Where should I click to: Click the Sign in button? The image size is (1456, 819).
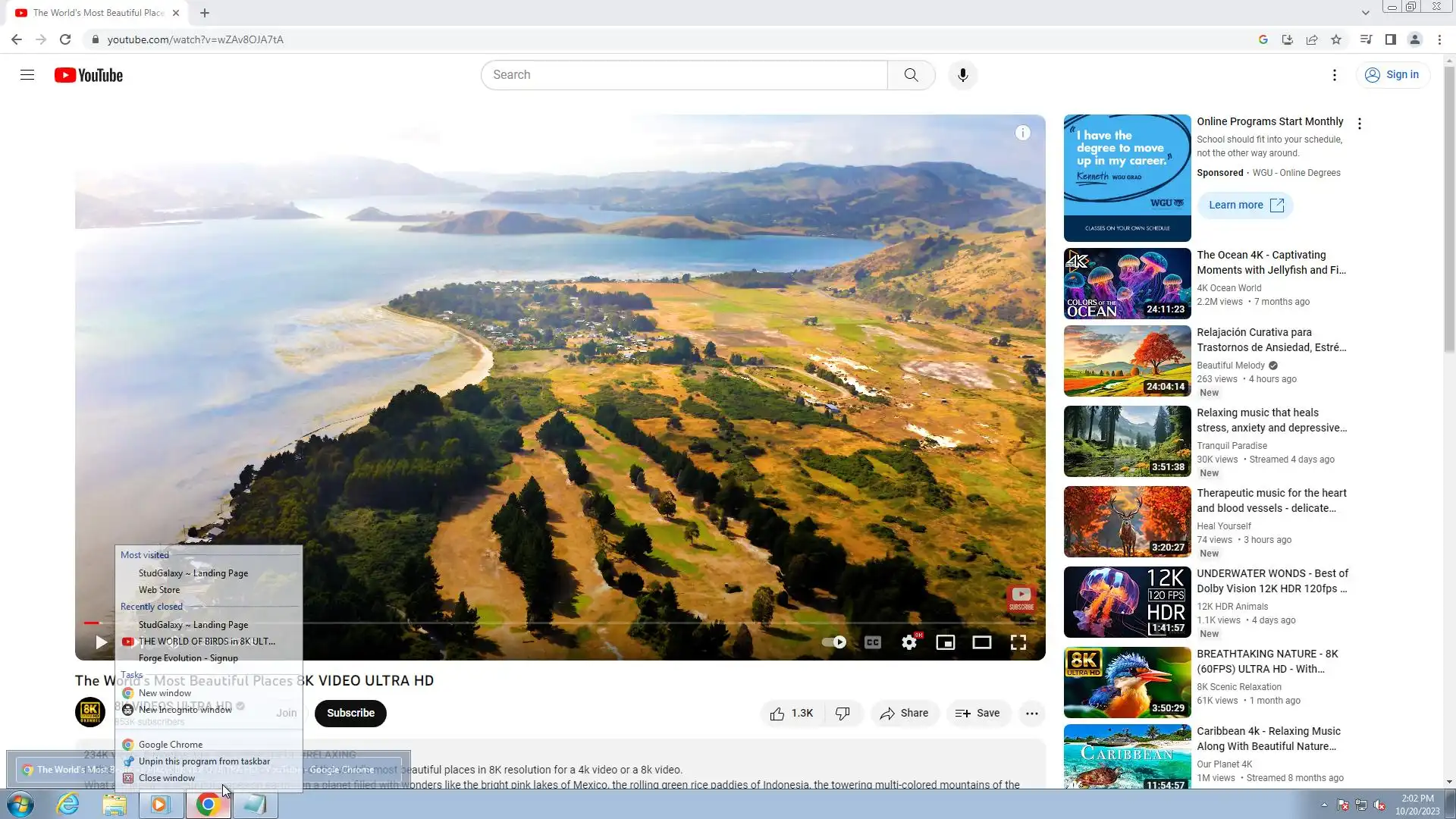point(1392,75)
